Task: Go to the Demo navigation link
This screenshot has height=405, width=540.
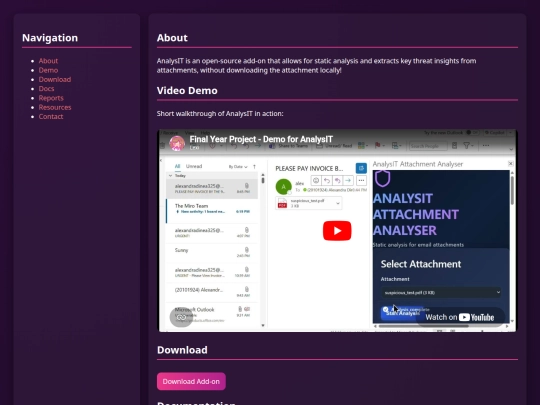Action: [x=48, y=70]
